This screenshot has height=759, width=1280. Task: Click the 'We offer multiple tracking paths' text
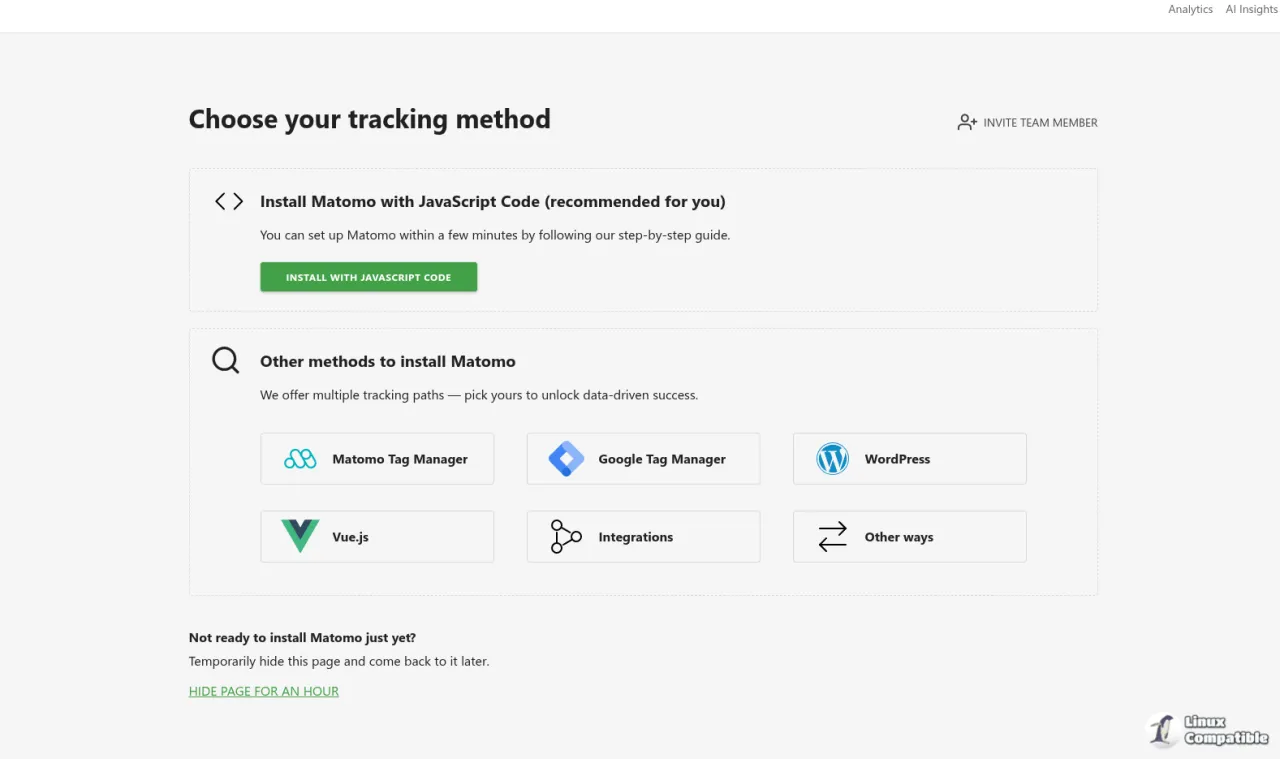tap(479, 395)
